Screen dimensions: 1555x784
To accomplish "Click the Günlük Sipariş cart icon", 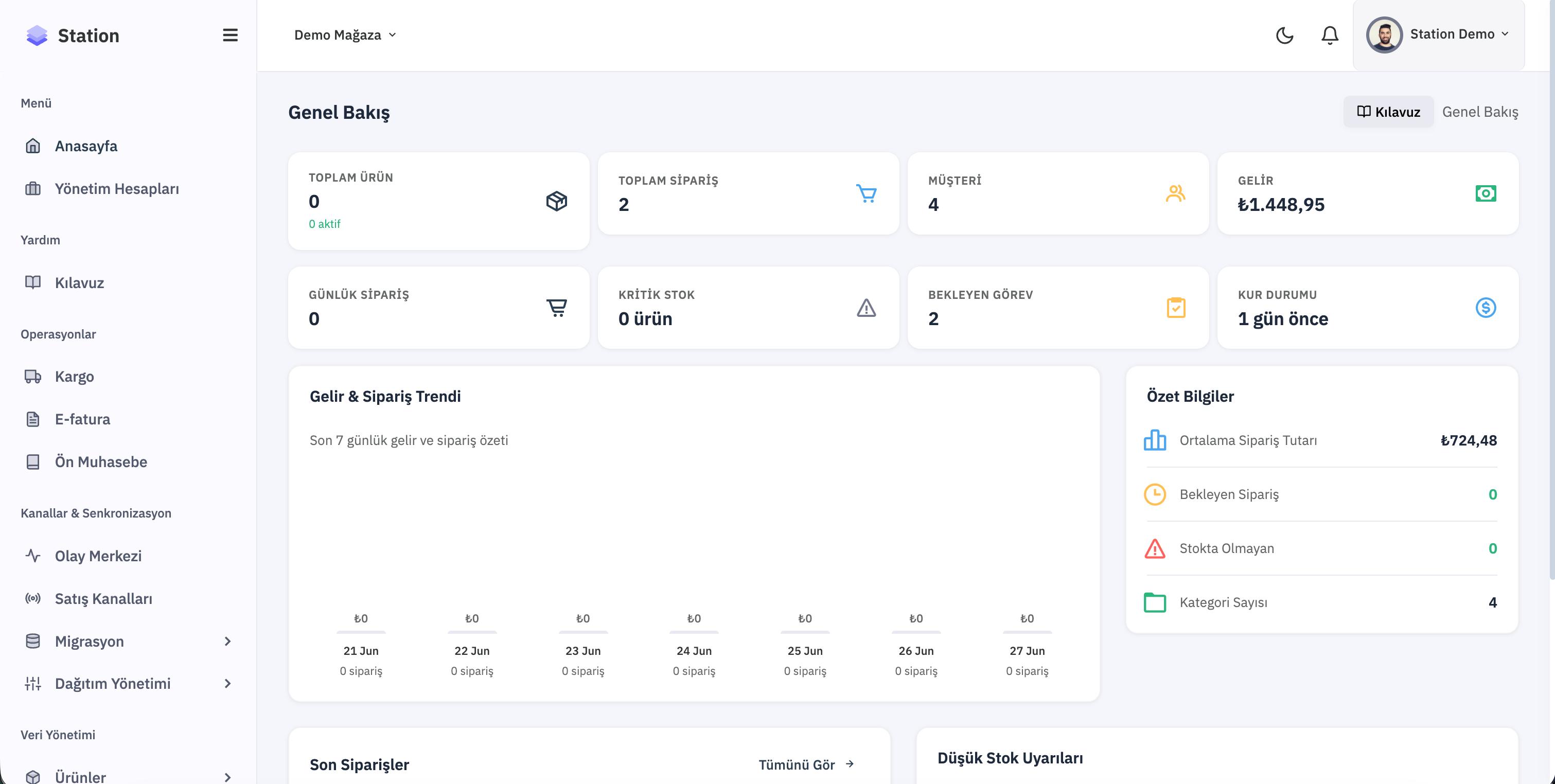I will tap(557, 307).
